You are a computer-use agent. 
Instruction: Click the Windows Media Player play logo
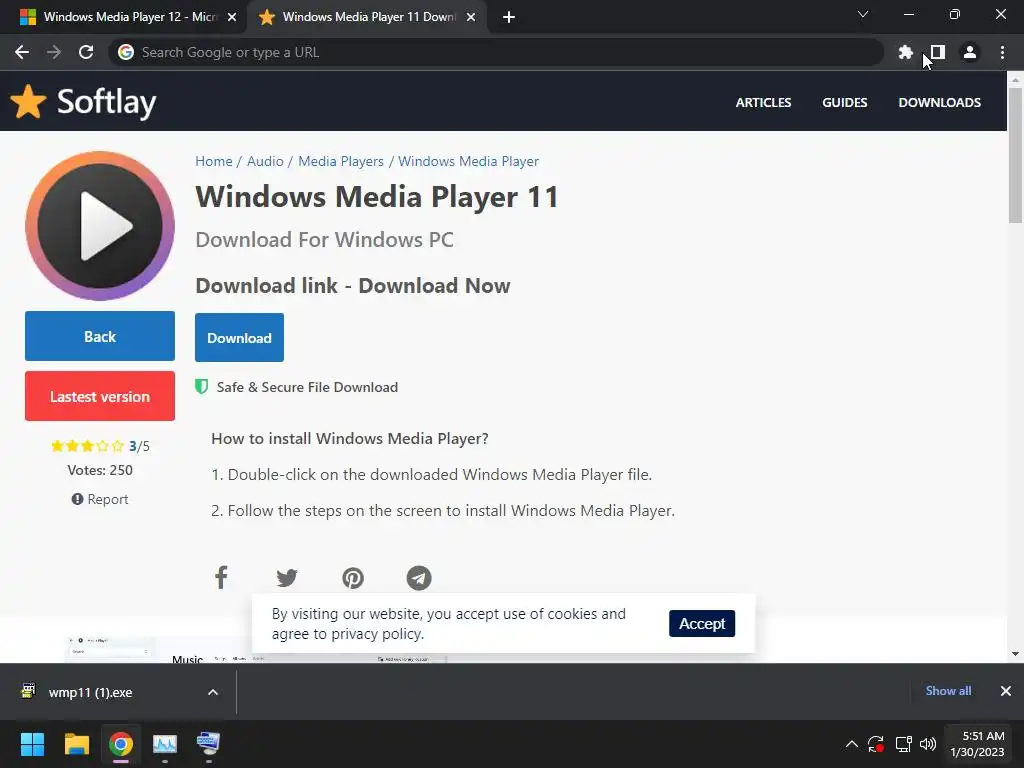pyautogui.click(x=100, y=226)
